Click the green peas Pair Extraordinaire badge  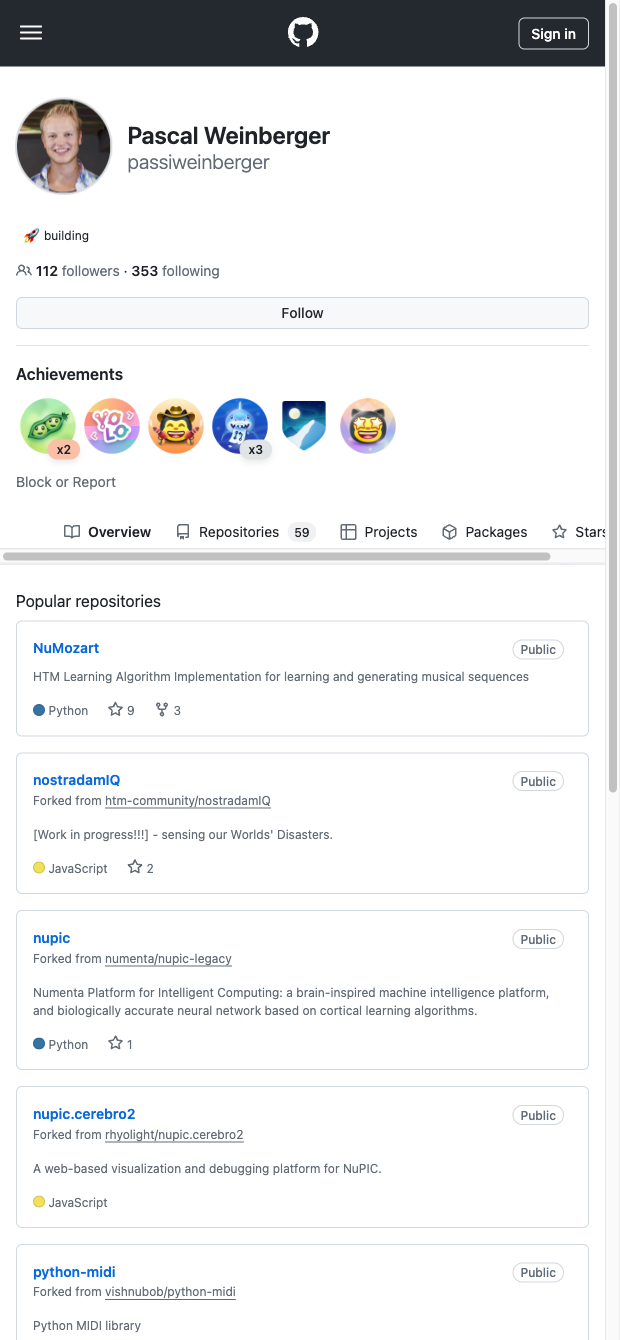pyautogui.click(x=48, y=426)
